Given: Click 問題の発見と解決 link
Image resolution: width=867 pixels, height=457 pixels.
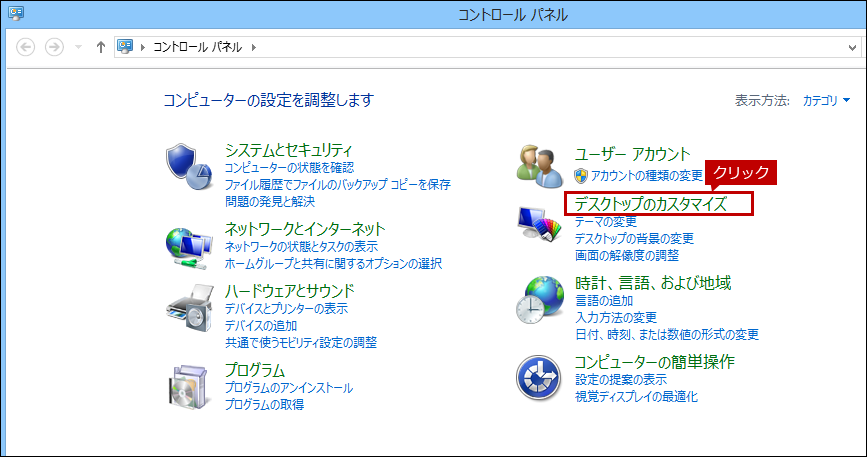Looking at the screenshot, I should [x=270, y=202].
